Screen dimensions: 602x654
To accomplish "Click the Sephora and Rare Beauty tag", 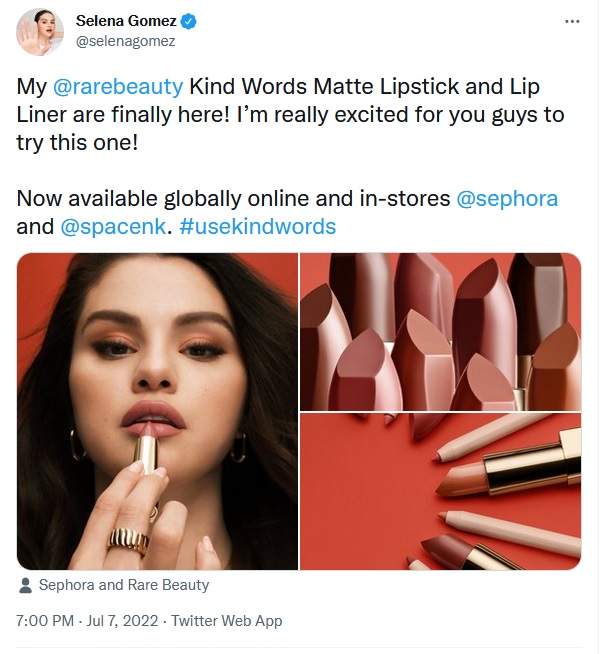I will (x=124, y=585).
